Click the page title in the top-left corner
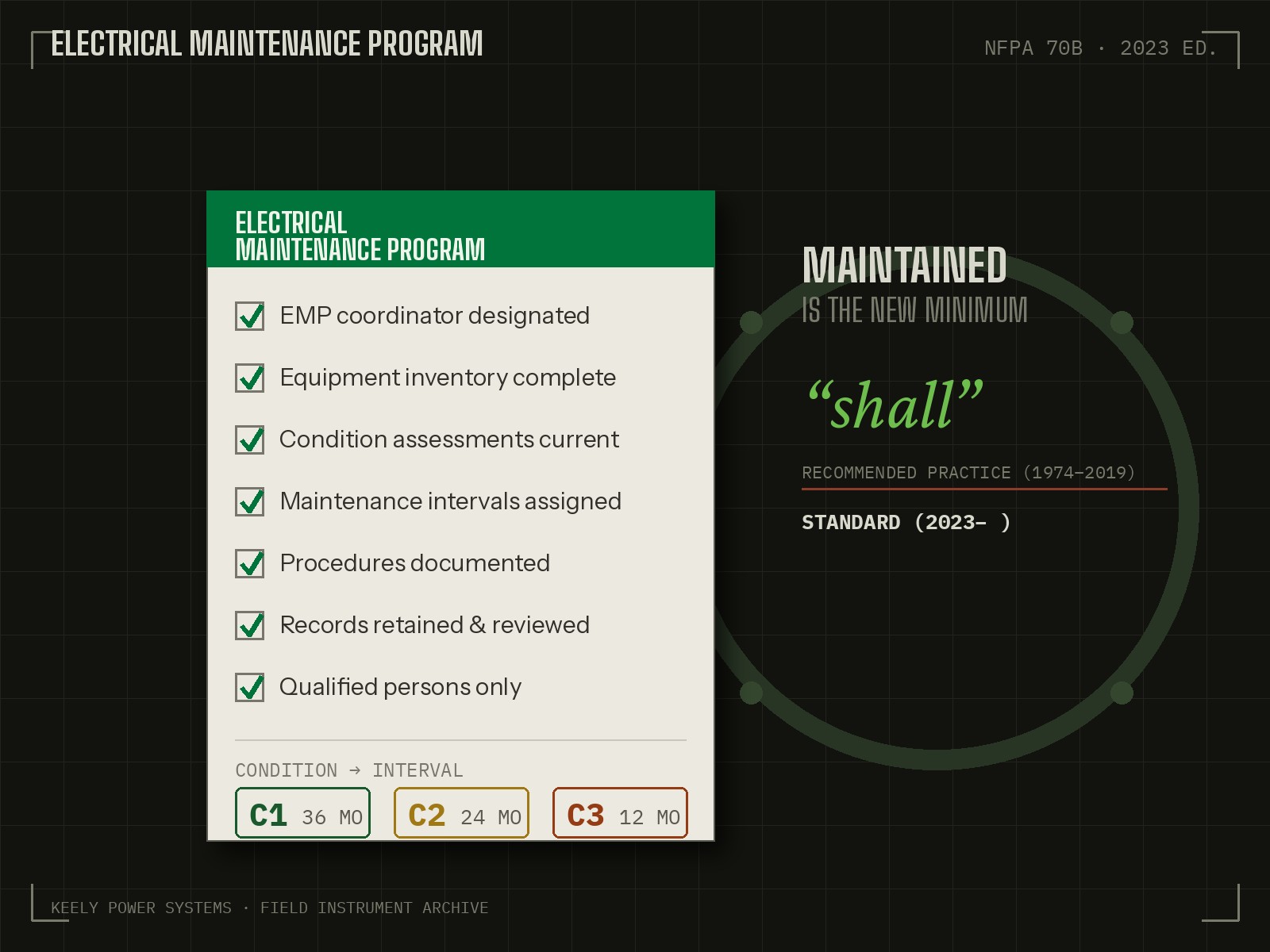Viewport: 1270px width, 952px height. coord(267,44)
